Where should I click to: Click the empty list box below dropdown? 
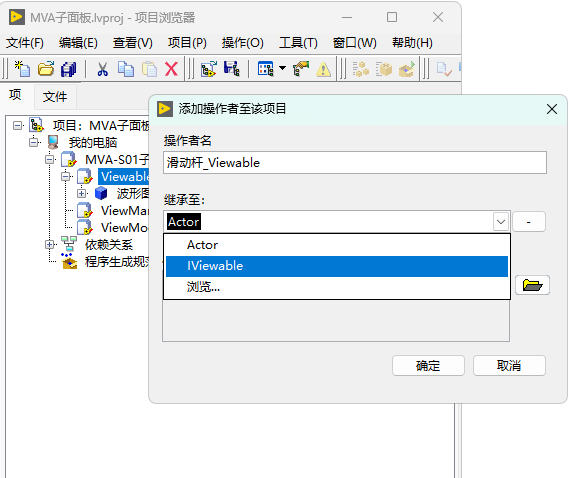336,320
